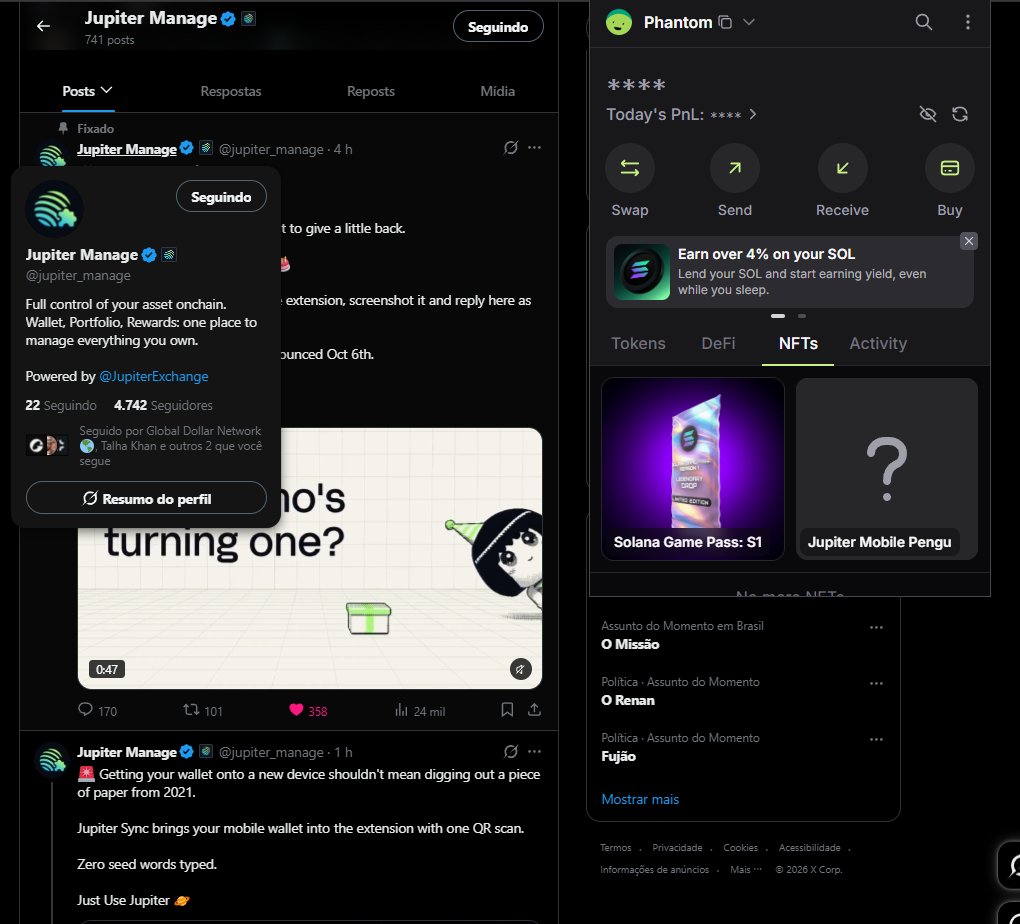This screenshot has height=924, width=1020.
Task: Open Termos footer link
Action: click(615, 848)
